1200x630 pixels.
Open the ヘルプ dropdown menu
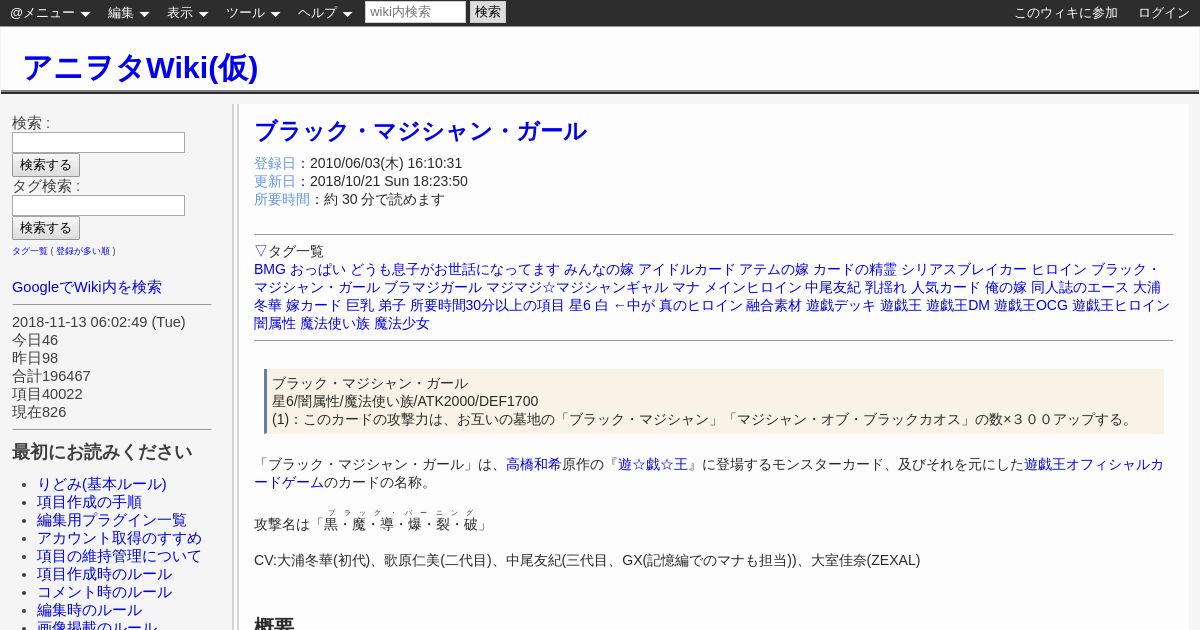point(325,13)
